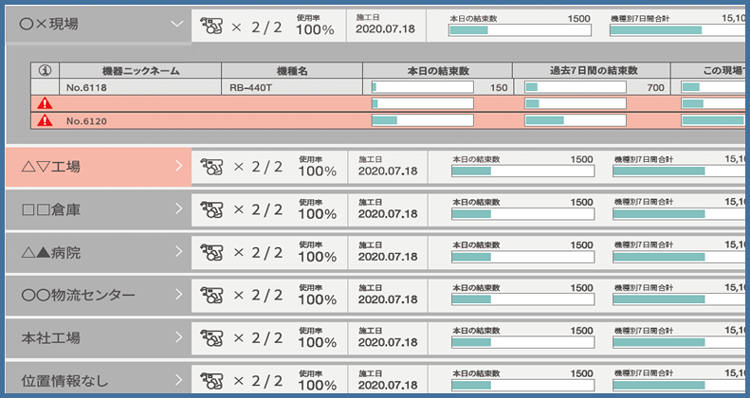Click the tying machine icon in 本社工場 row
The height and width of the screenshot is (398, 750).
pos(212,338)
